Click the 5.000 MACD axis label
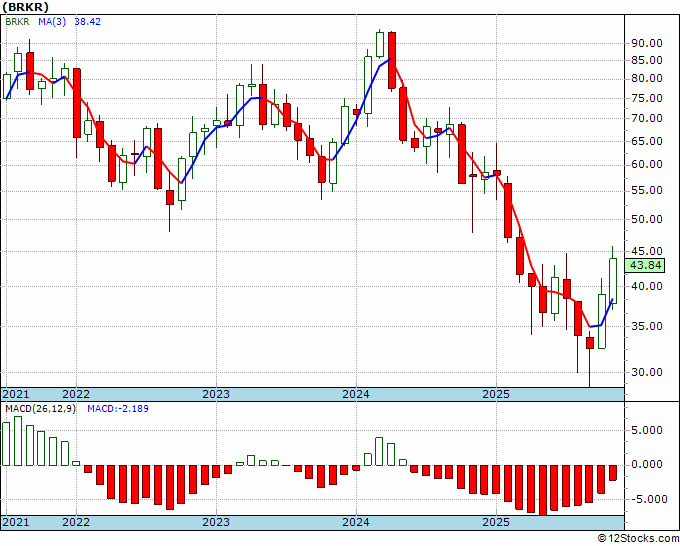The image size is (680, 546). pos(647,430)
